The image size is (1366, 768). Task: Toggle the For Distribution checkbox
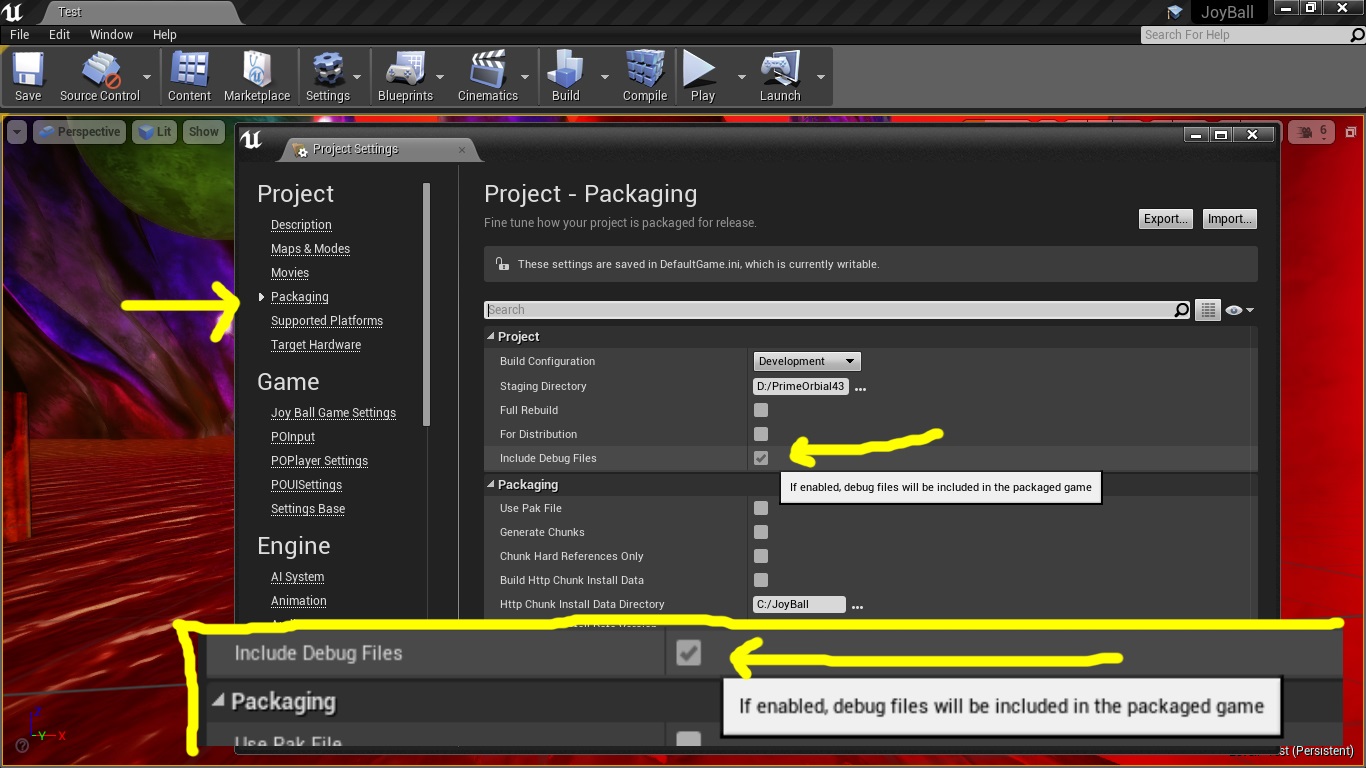[761, 434]
